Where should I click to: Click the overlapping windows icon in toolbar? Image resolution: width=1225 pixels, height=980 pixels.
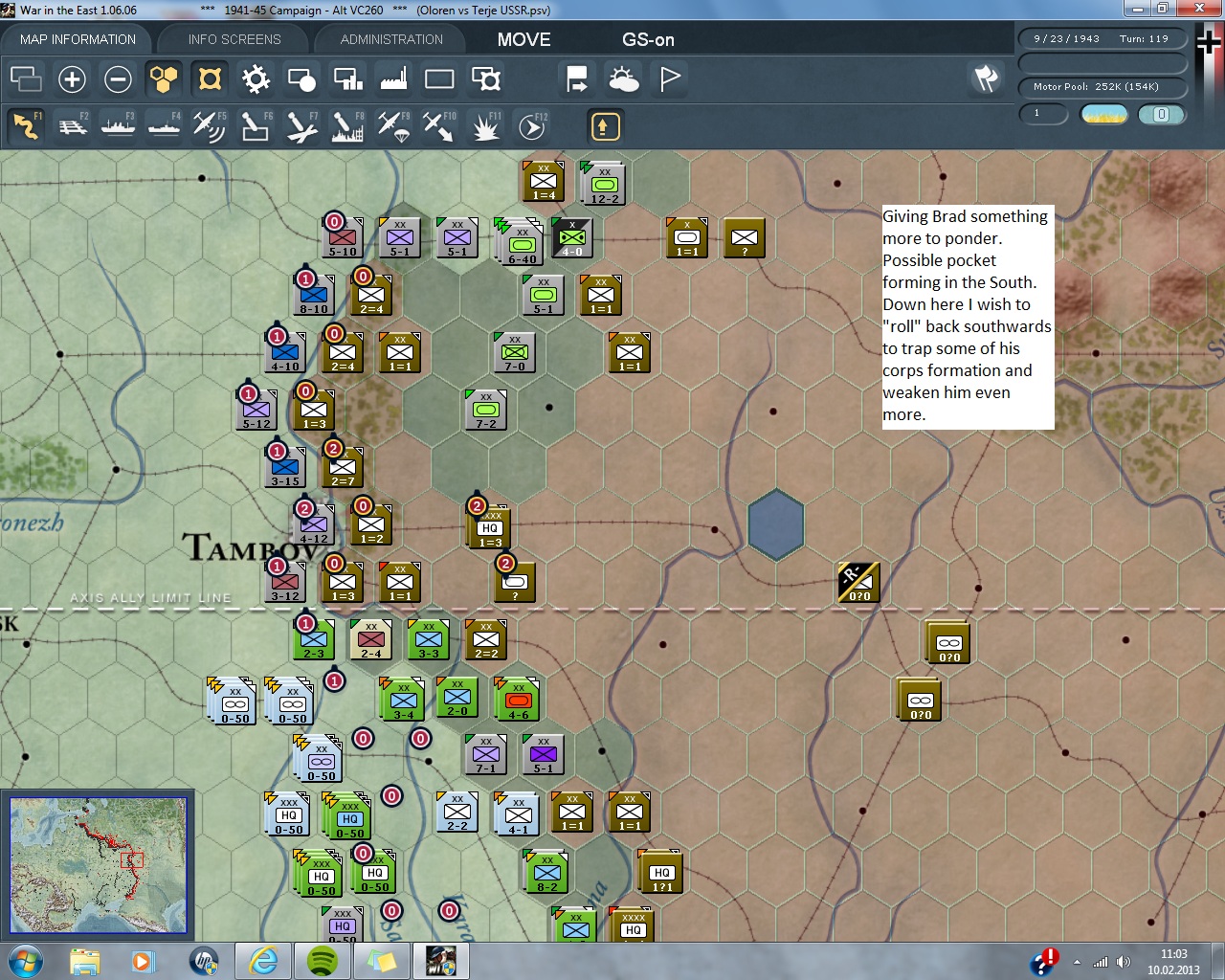(x=26, y=78)
